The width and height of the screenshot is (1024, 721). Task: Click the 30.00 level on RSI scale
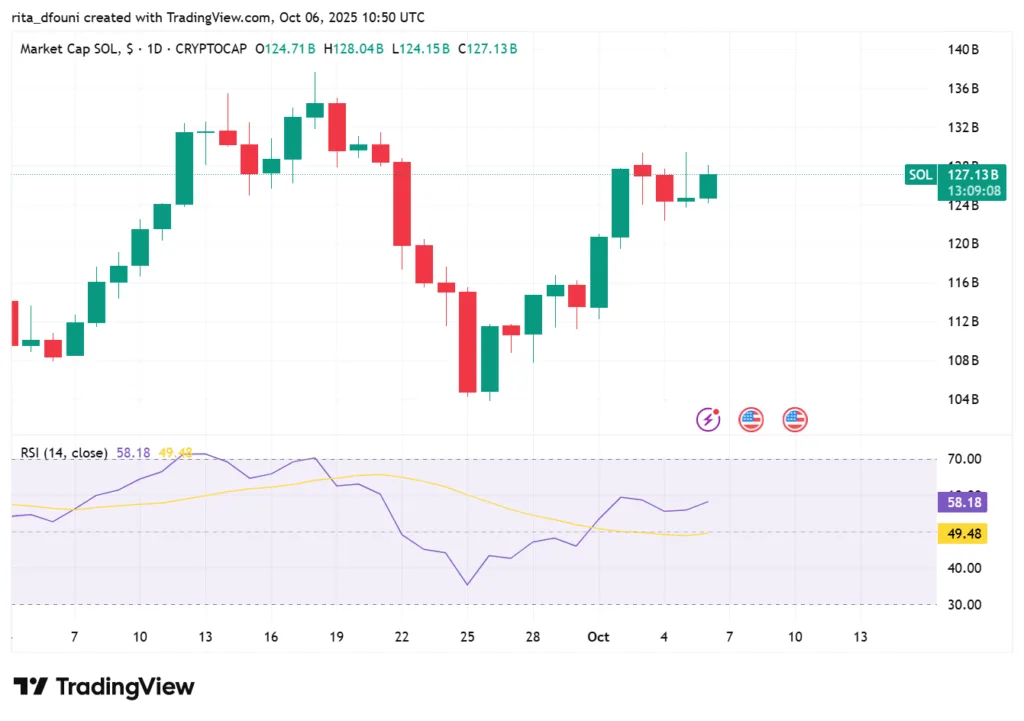point(962,605)
